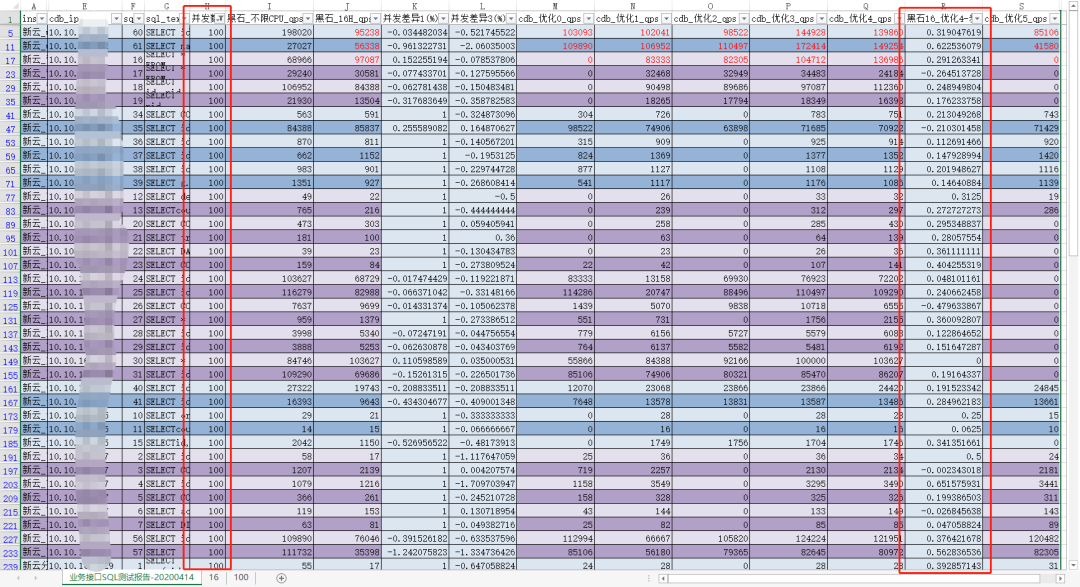The image size is (1080, 587).
Task: Click cell value 124224
Action: click(788, 539)
